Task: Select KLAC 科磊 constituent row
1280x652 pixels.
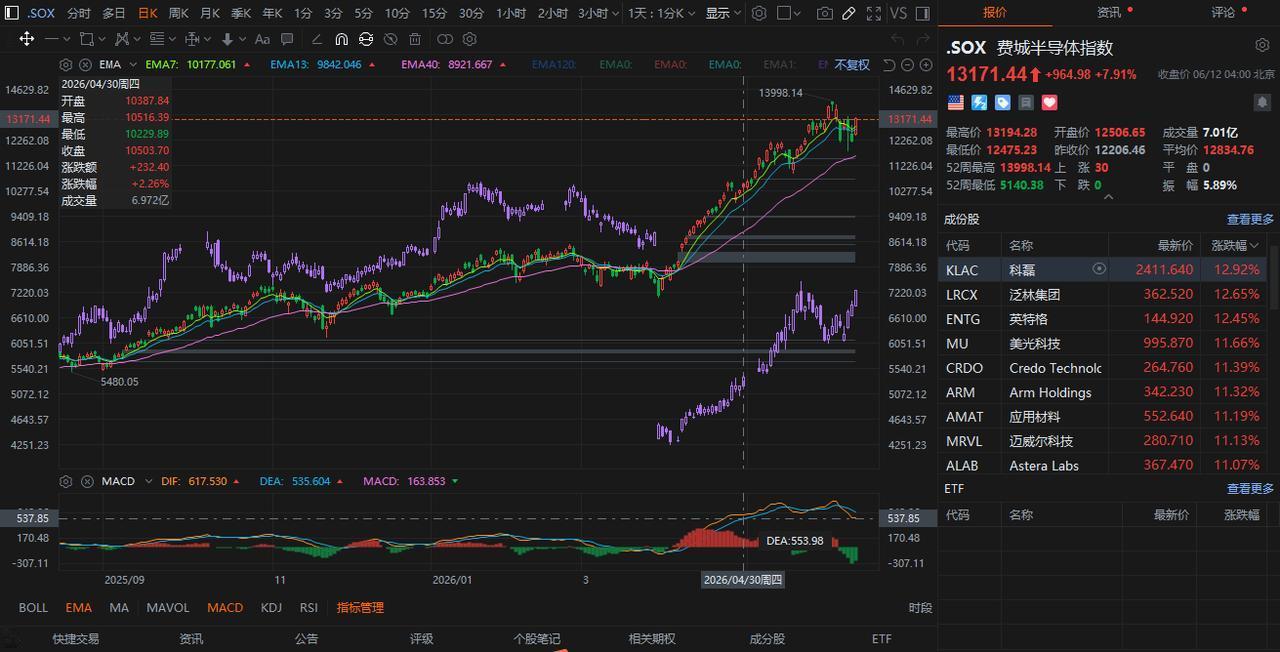Action: tap(1104, 270)
